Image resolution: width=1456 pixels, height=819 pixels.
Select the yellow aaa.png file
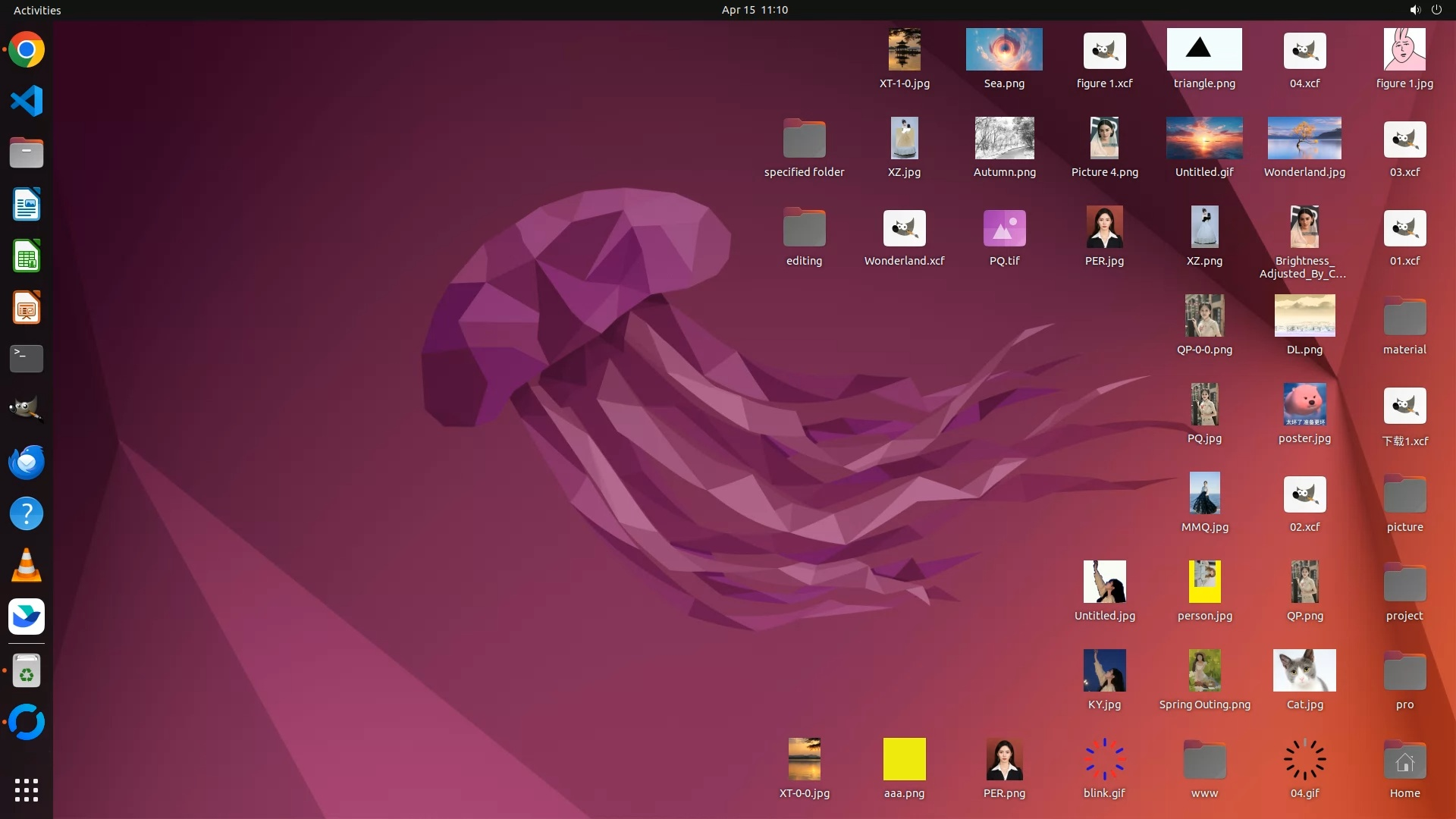(x=904, y=759)
